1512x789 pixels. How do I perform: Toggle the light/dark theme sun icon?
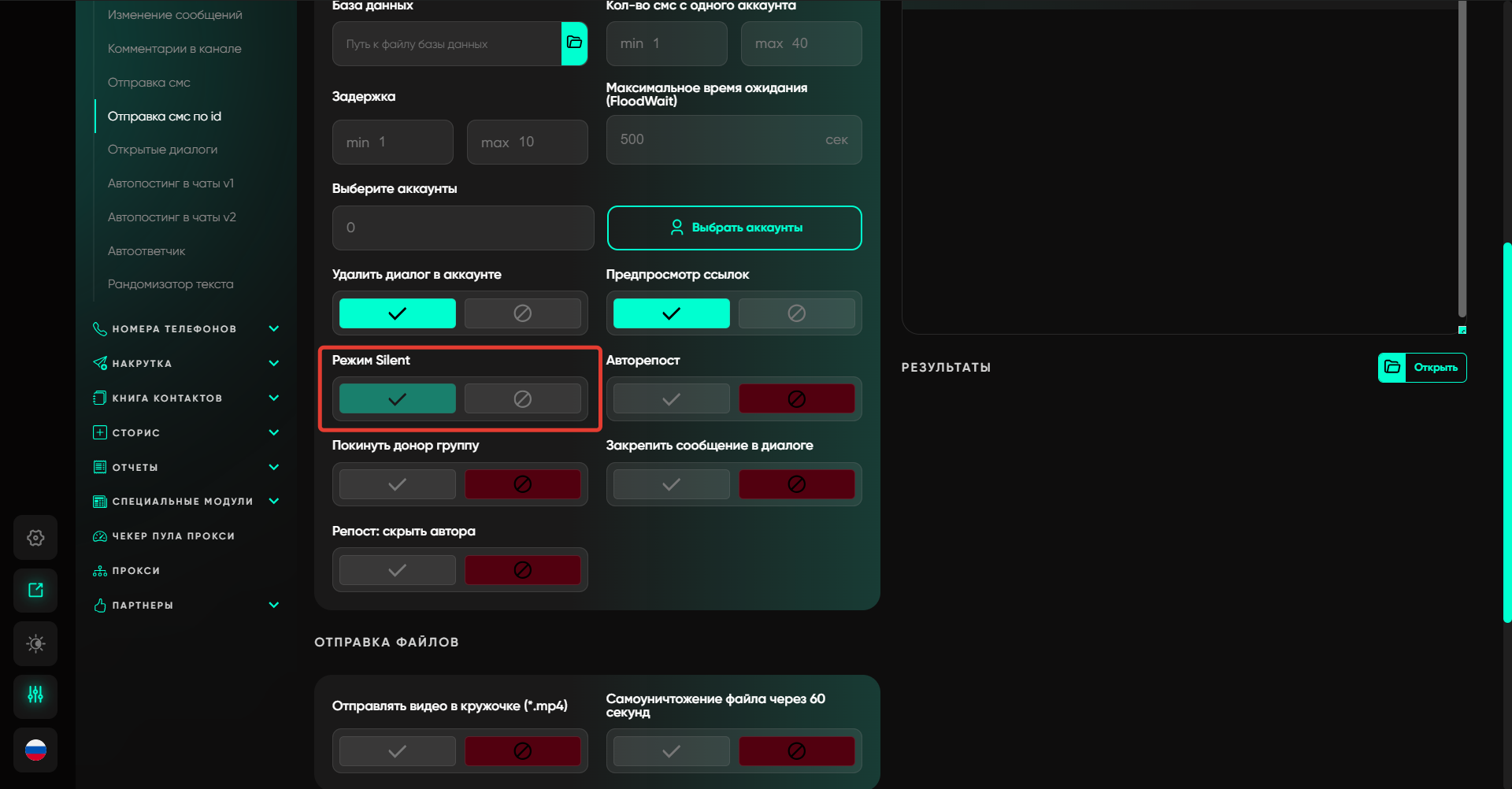pos(35,644)
